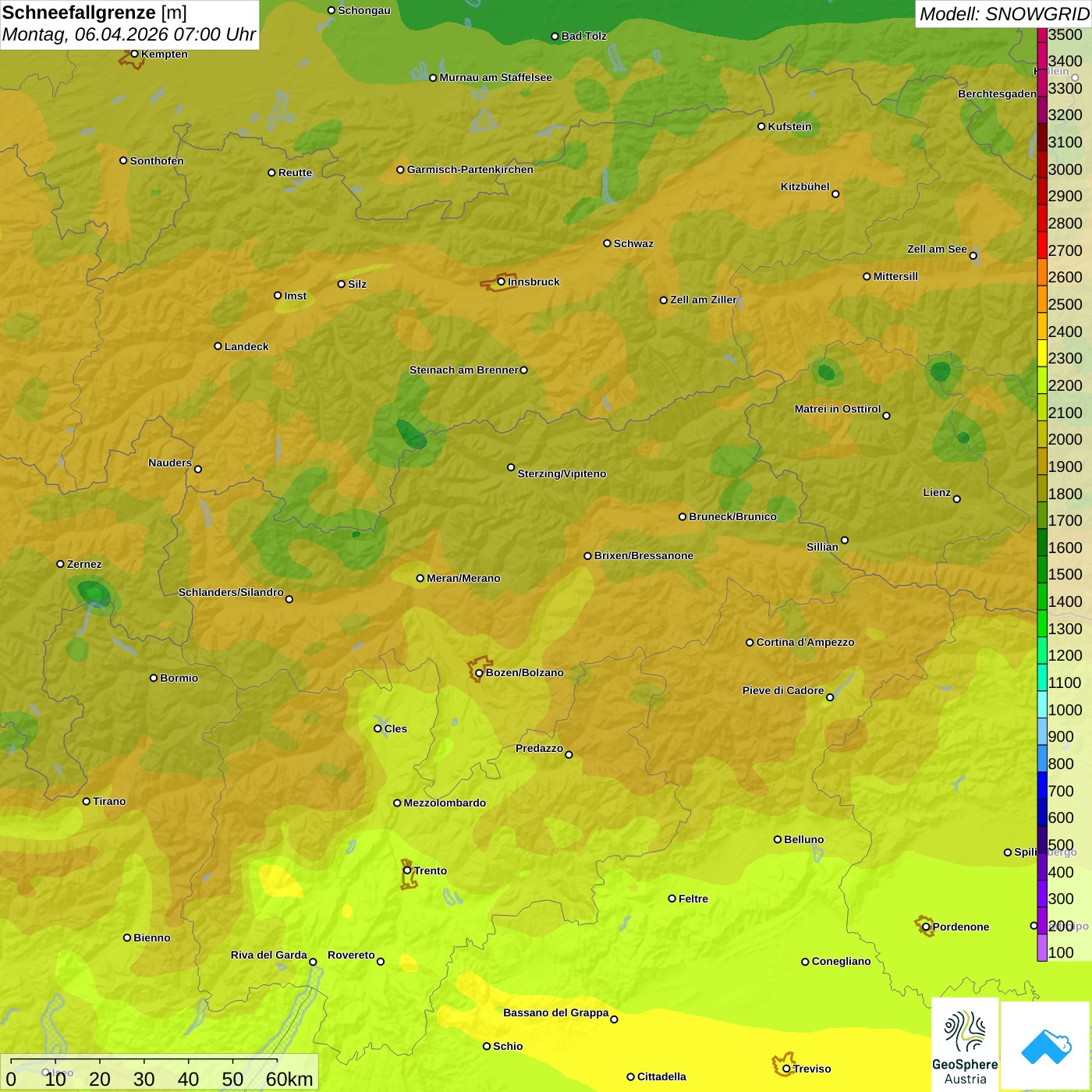Click the Zernez marker dot
The image size is (1092, 1092).
click(60, 564)
